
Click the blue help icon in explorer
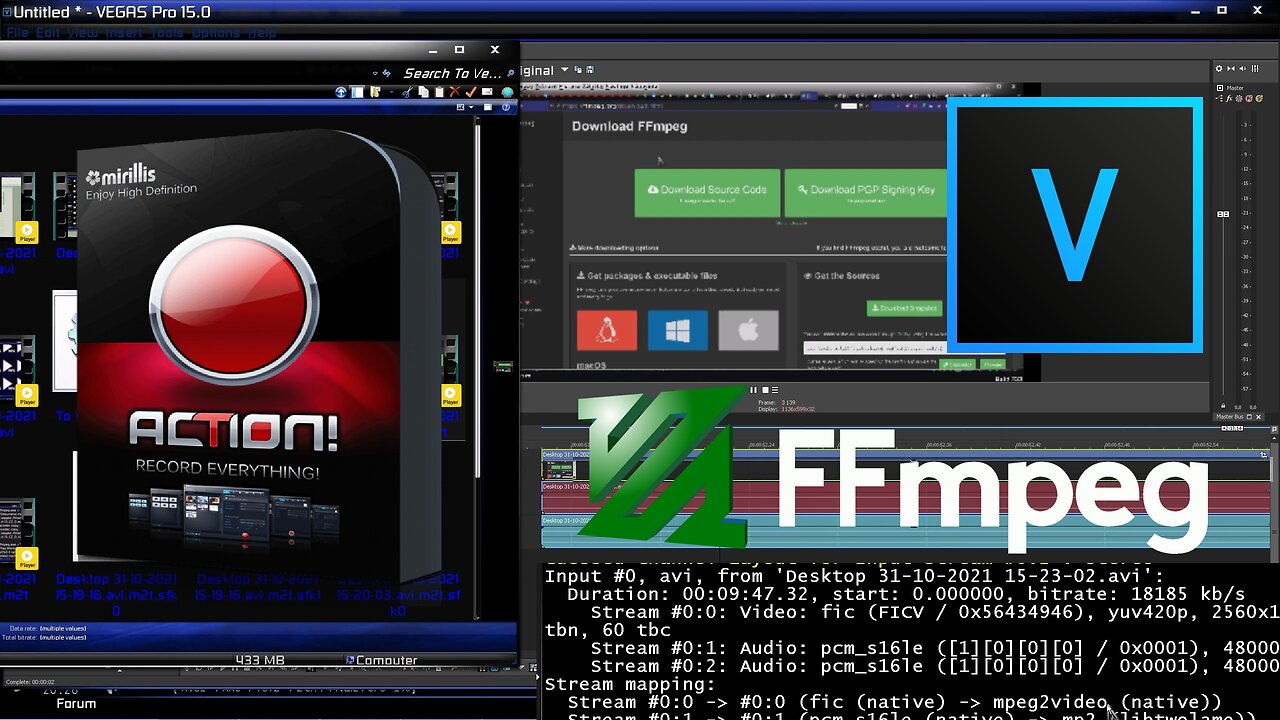coord(506,107)
